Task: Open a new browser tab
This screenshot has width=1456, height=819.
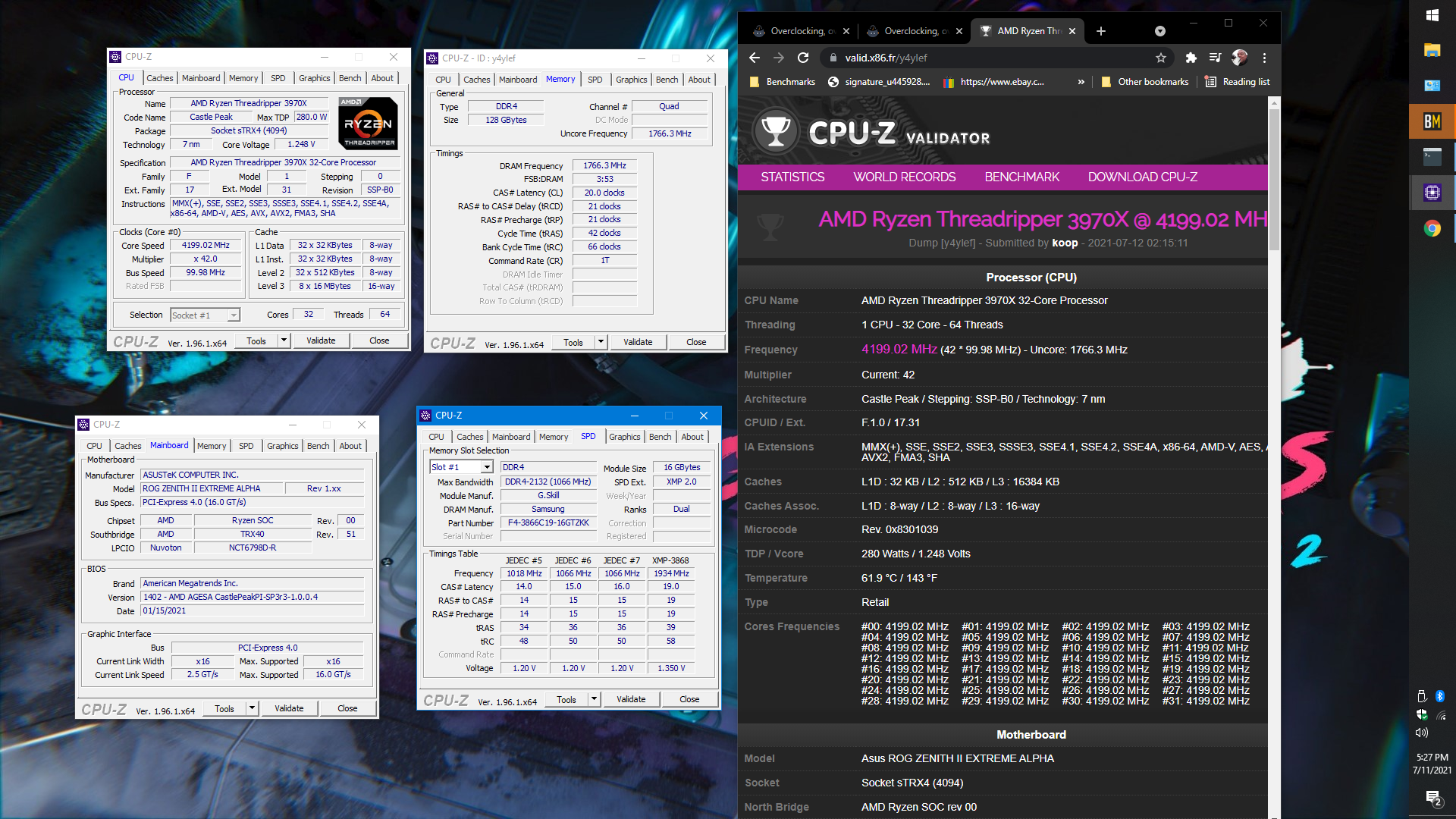Action: (x=1101, y=31)
